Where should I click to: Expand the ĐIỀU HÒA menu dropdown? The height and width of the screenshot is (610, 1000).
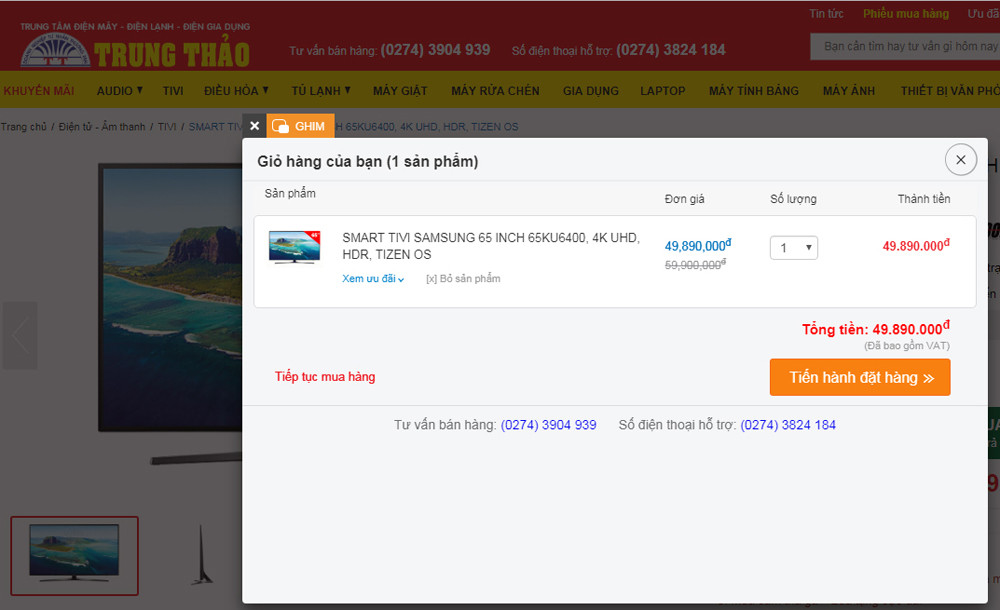click(236, 91)
